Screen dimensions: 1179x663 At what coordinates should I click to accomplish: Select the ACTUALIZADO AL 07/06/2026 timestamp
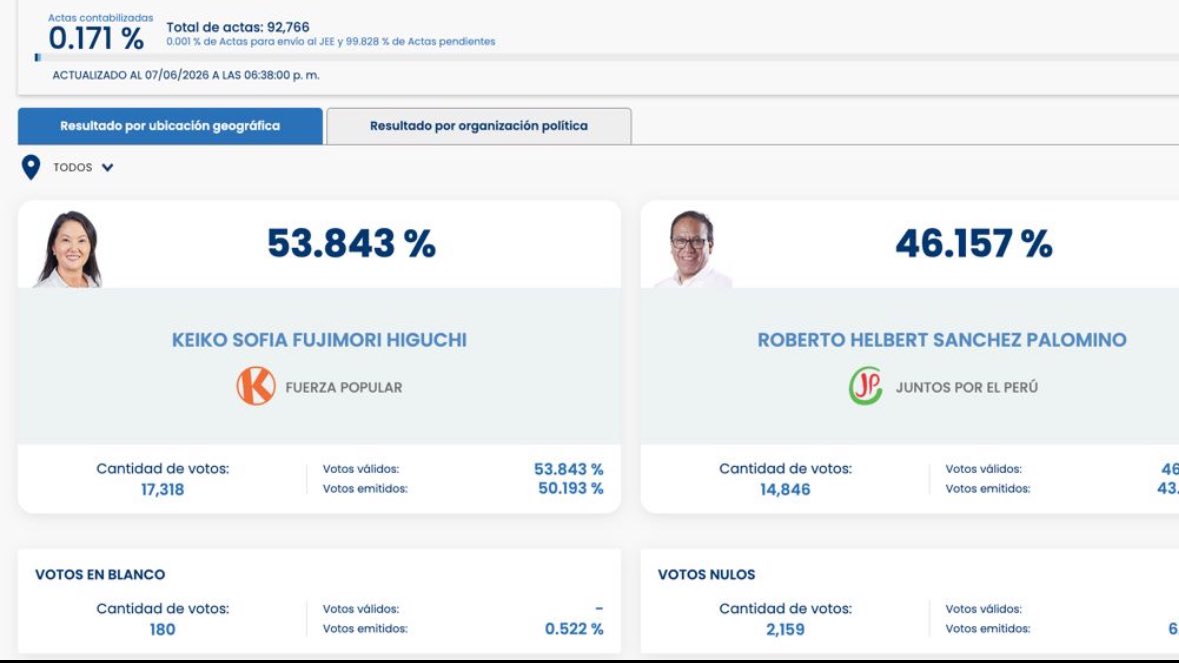click(x=186, y=75)
